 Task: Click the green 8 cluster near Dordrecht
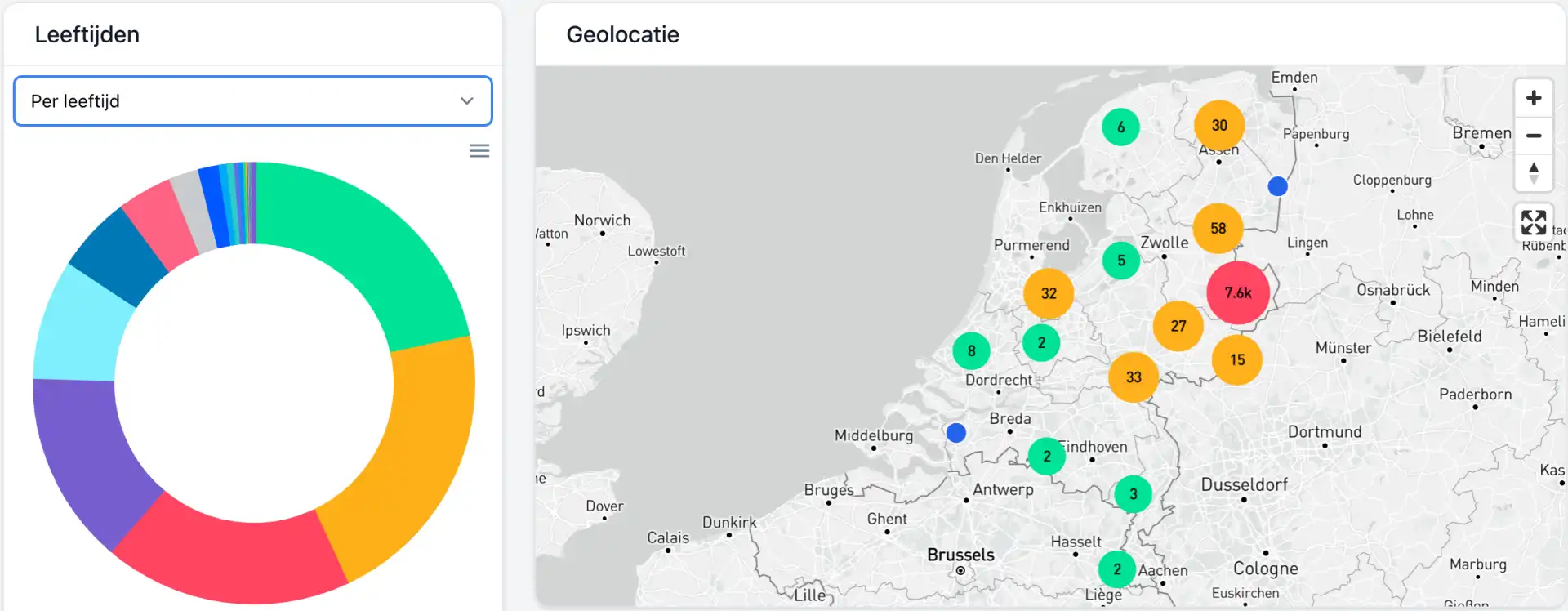(x=971, y=351)
